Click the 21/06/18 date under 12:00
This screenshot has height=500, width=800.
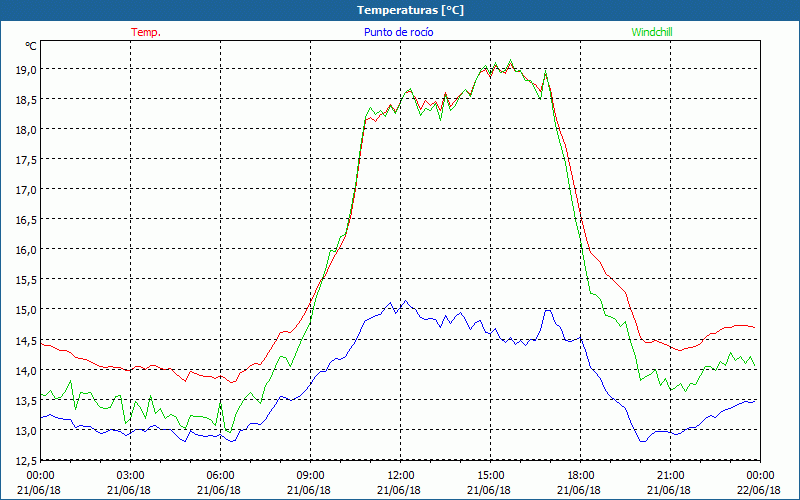point(399,490)
